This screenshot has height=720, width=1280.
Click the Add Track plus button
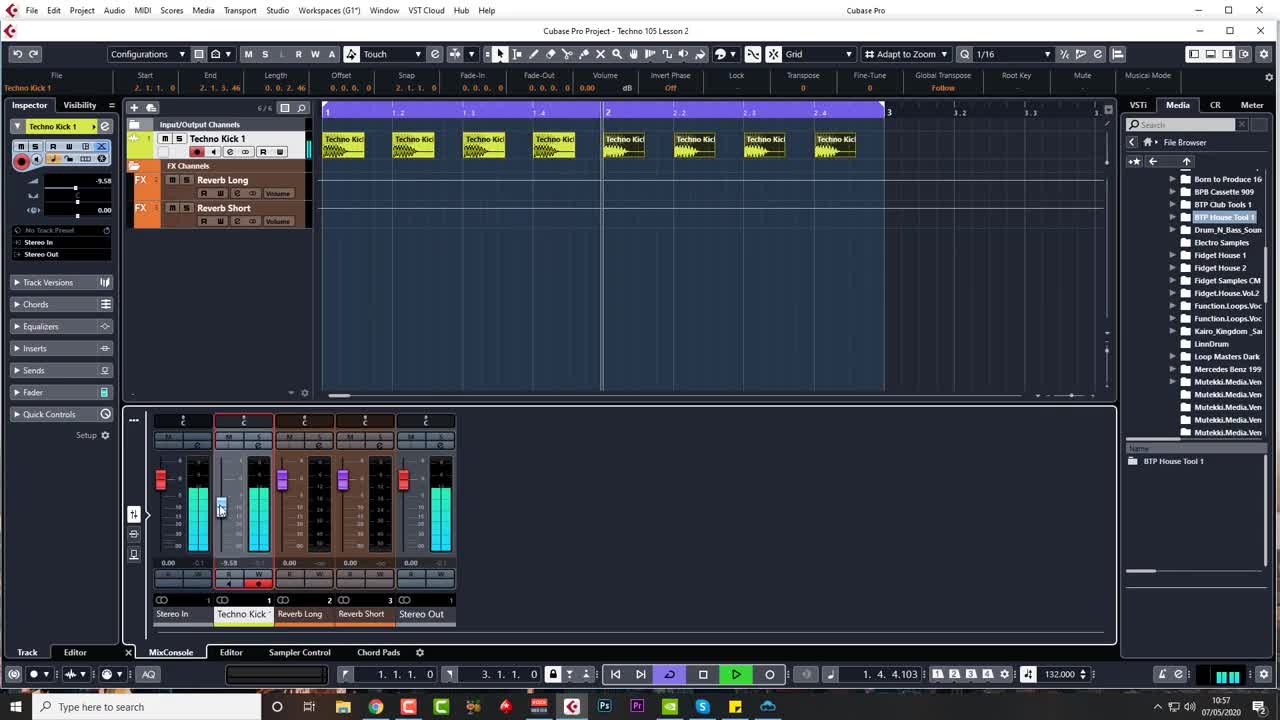[134, 107]
